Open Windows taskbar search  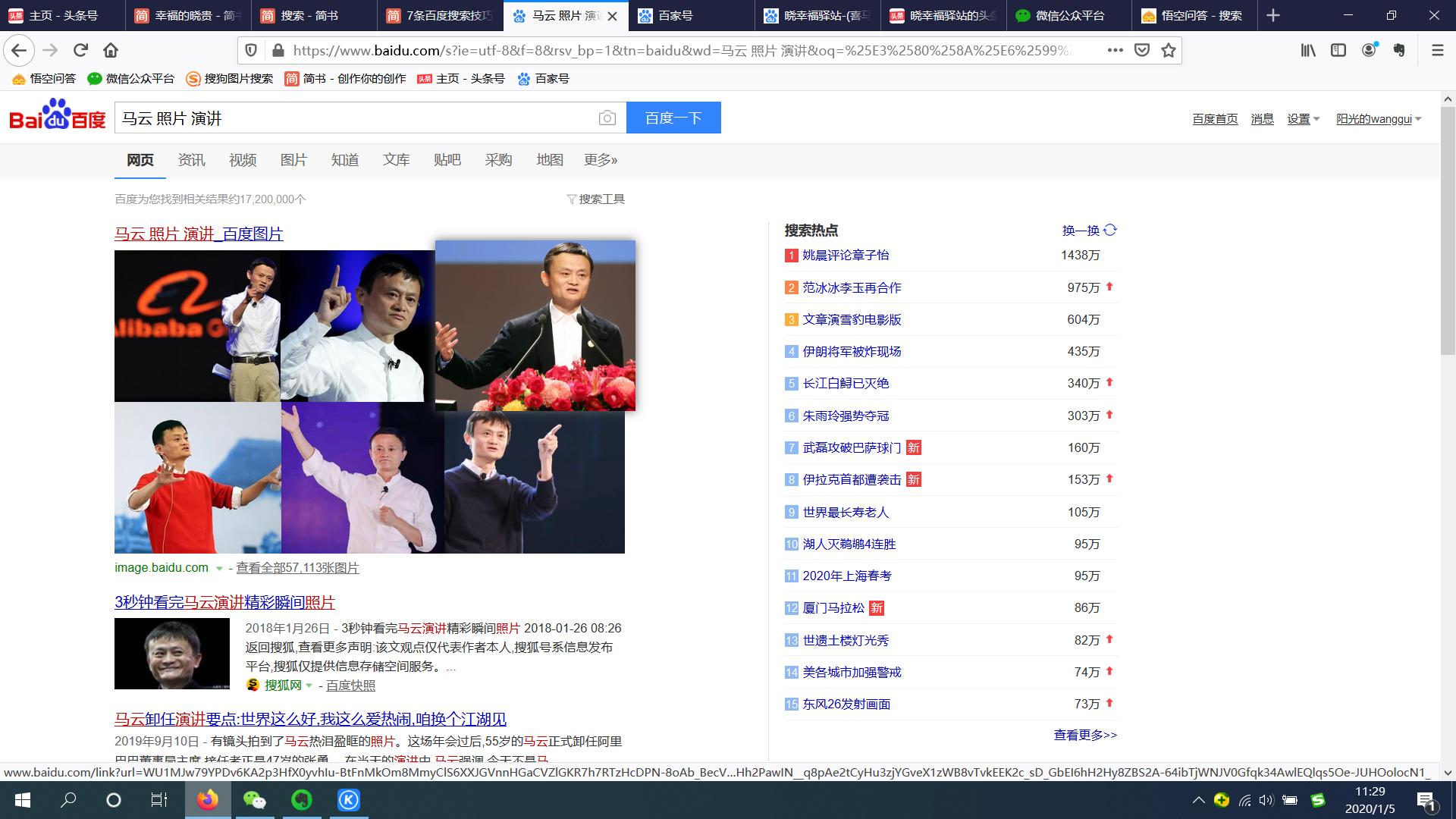point(68,800)
